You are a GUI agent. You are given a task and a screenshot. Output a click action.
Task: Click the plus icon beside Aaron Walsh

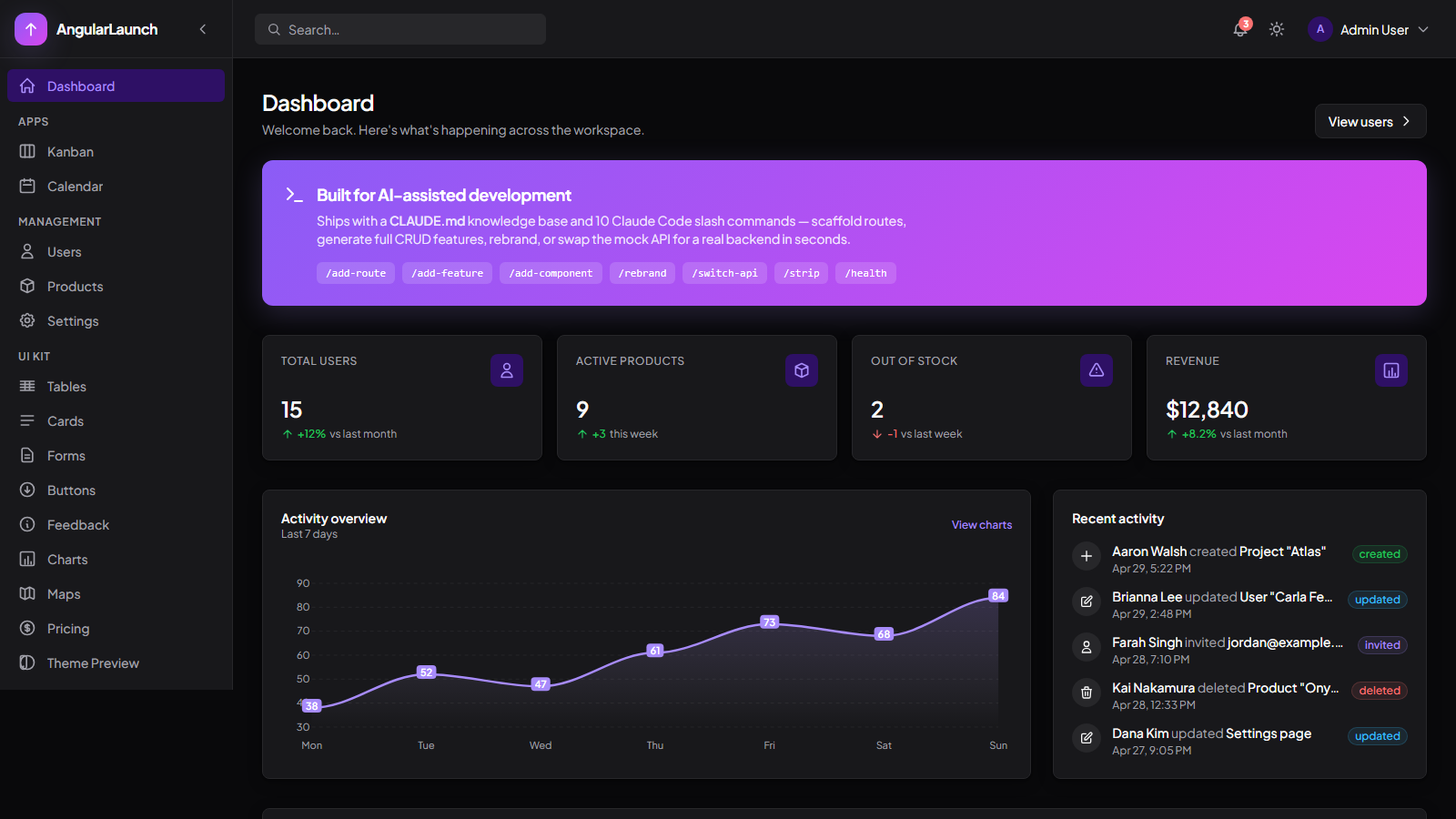[x=1087, y=556]
